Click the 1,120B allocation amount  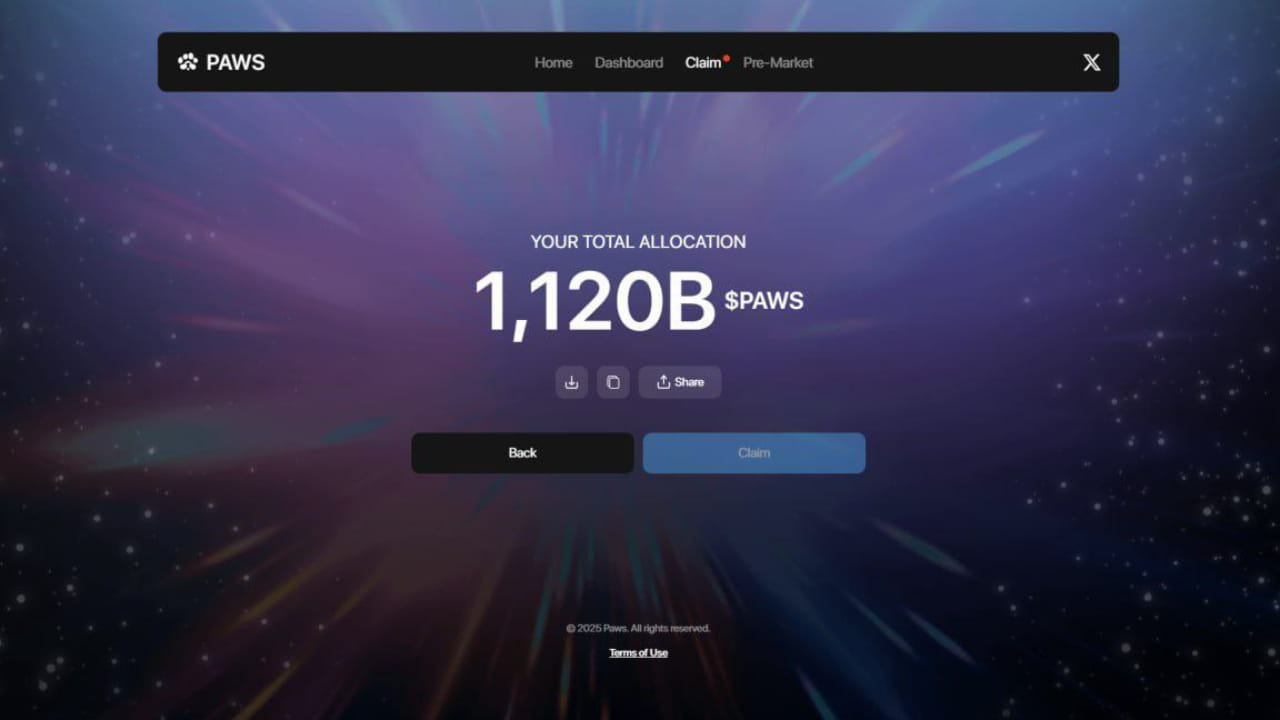click(x=594, y=302)
